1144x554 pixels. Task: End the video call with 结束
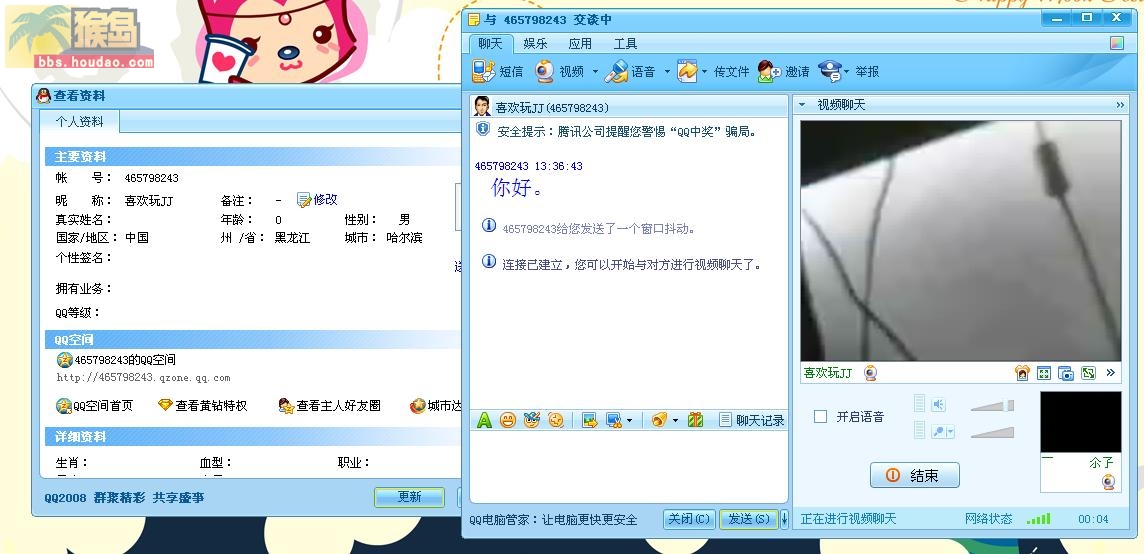pos(915,475)
